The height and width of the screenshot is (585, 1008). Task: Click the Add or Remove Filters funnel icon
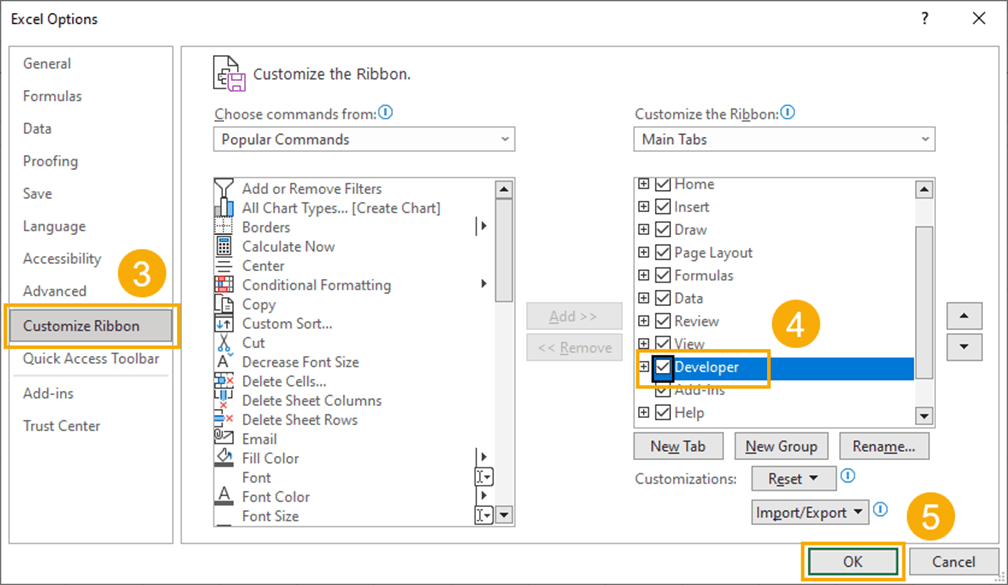coord(224,188)
